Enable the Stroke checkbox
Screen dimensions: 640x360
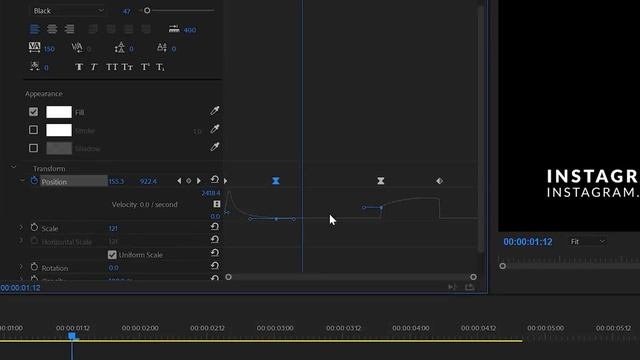[x=33, y=130]
